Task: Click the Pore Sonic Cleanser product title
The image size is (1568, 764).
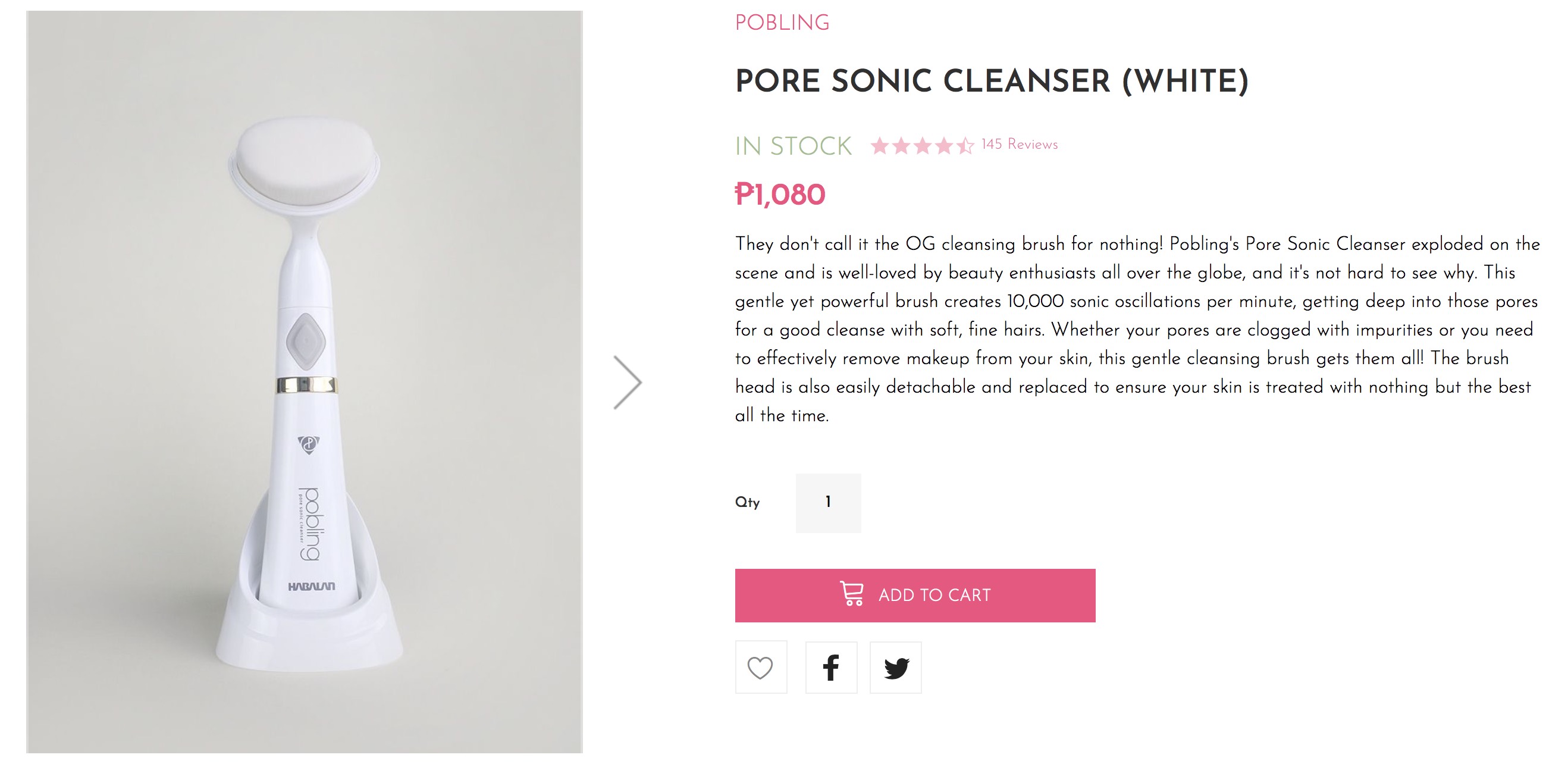Action: pyautogui.click(x=992, y=82)
